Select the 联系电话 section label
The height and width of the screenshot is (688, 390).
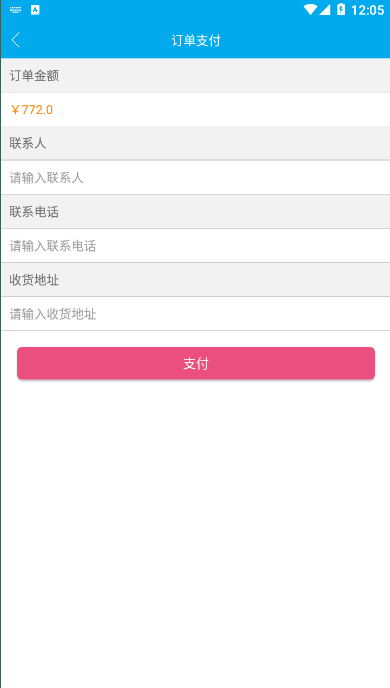pos(34,212)
